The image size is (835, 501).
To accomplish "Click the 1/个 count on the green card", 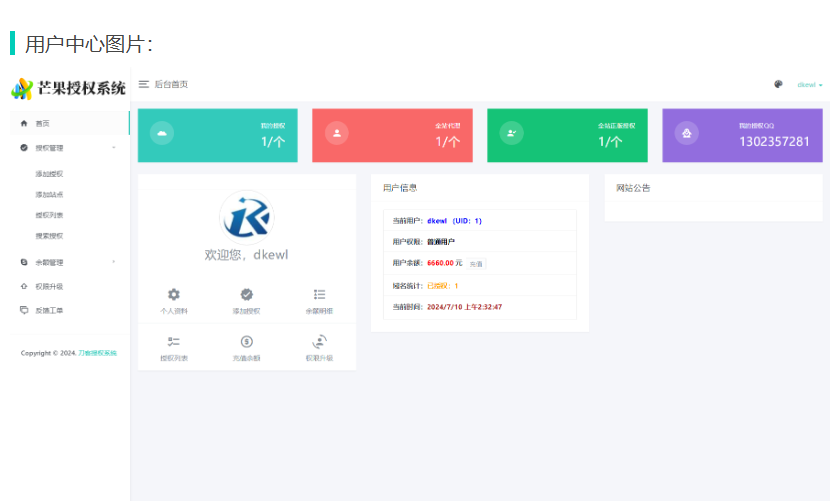I will click(610, 142).
